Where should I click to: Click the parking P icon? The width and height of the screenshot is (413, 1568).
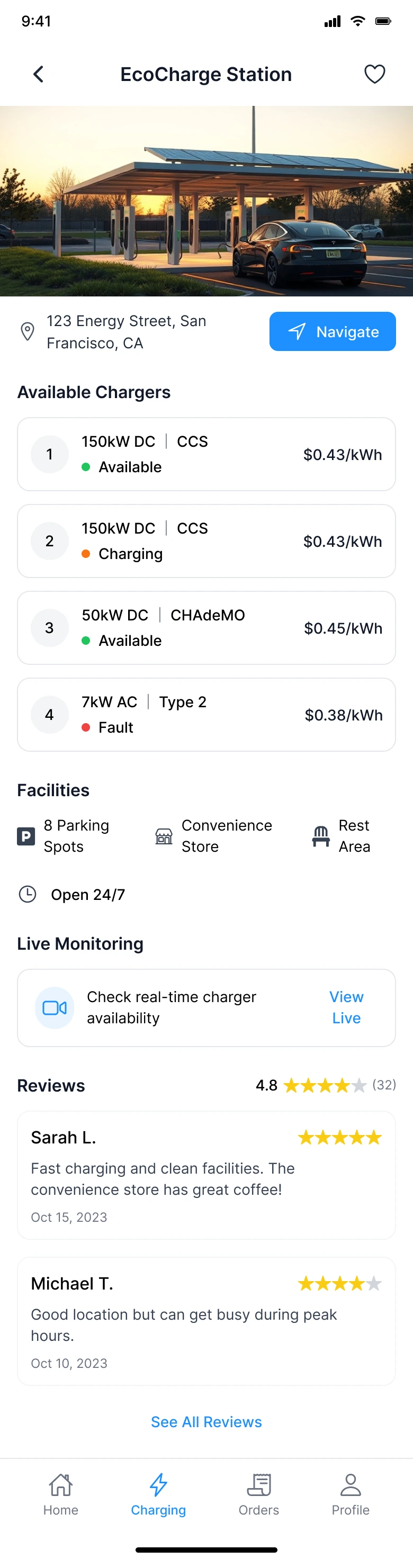click(25, 836)
